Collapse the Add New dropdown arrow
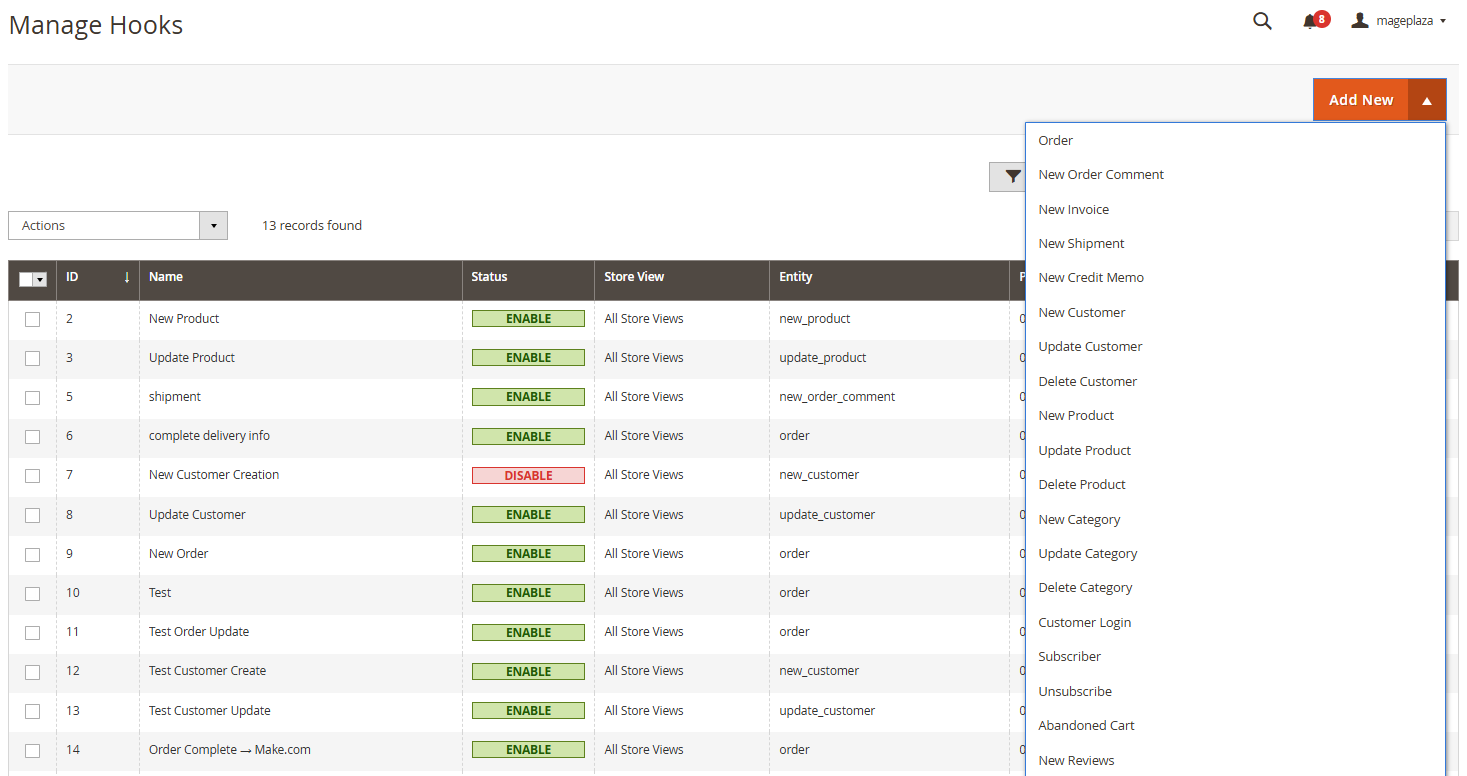 1427,100
